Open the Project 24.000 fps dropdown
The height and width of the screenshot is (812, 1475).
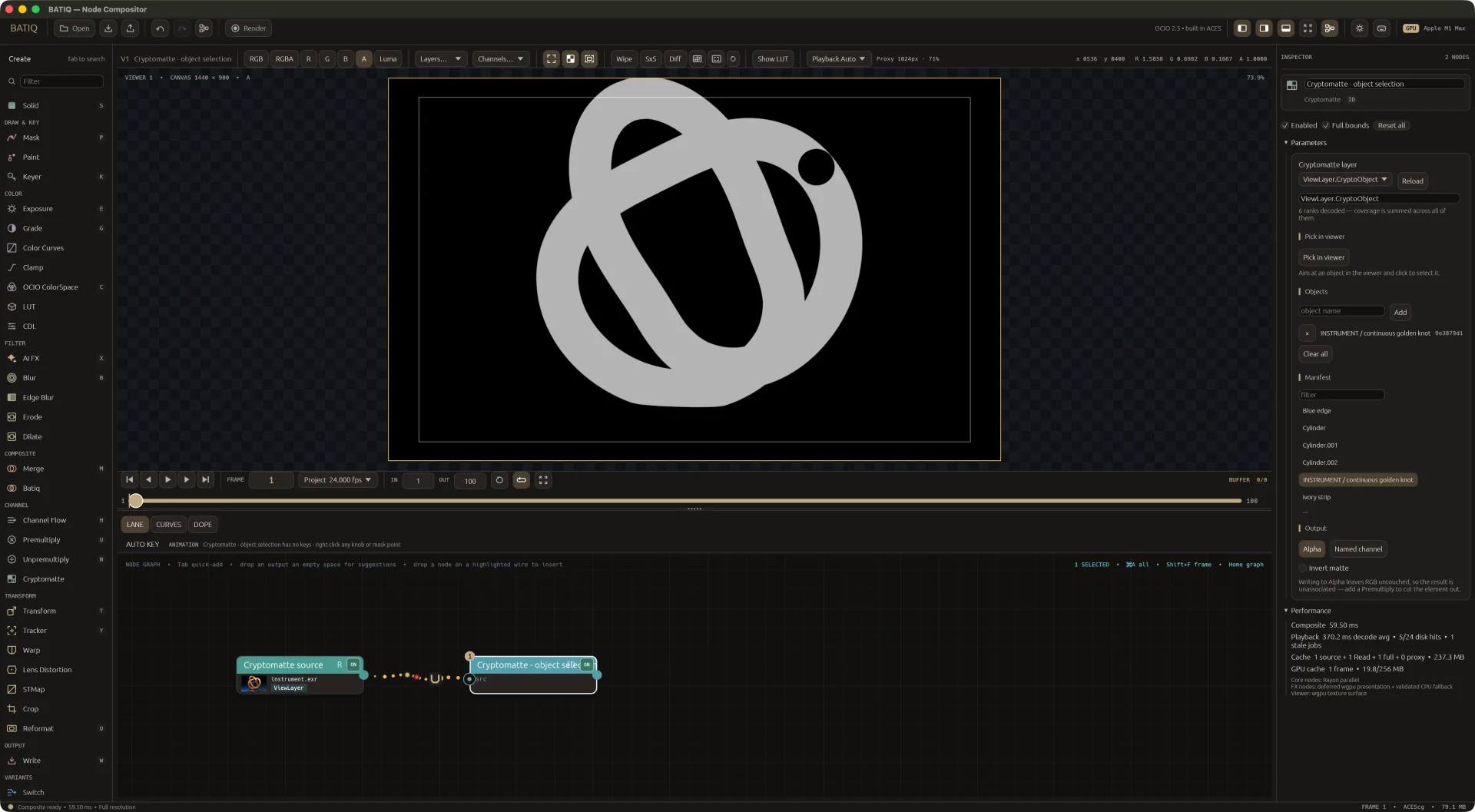click(x=338, y=480)
